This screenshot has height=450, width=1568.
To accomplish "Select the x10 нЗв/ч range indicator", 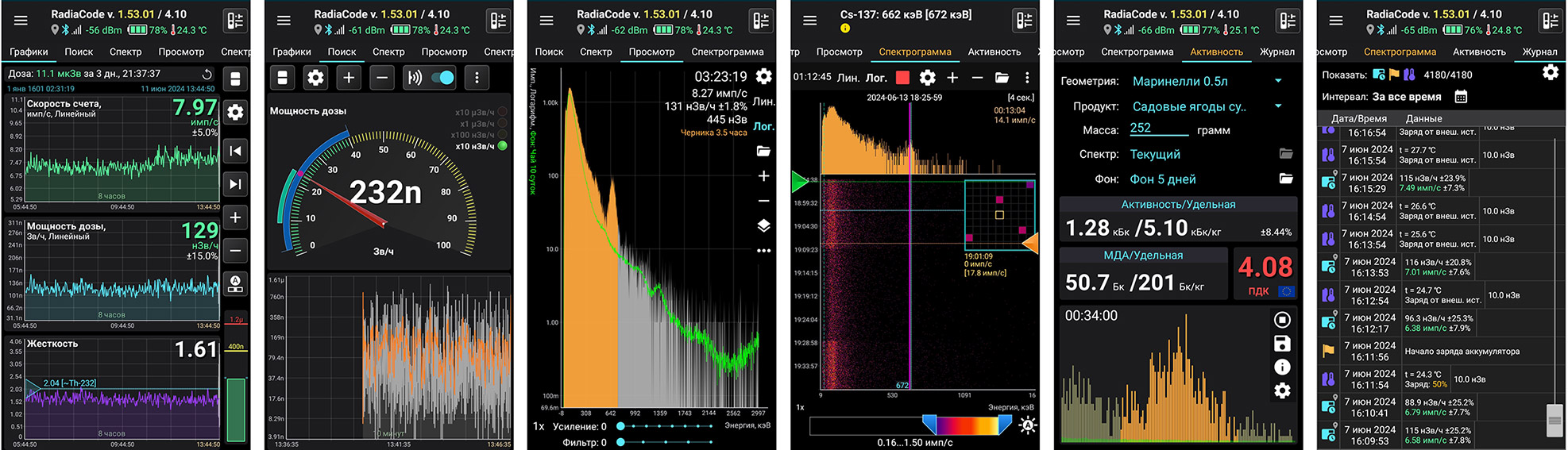I will [502, 146].
